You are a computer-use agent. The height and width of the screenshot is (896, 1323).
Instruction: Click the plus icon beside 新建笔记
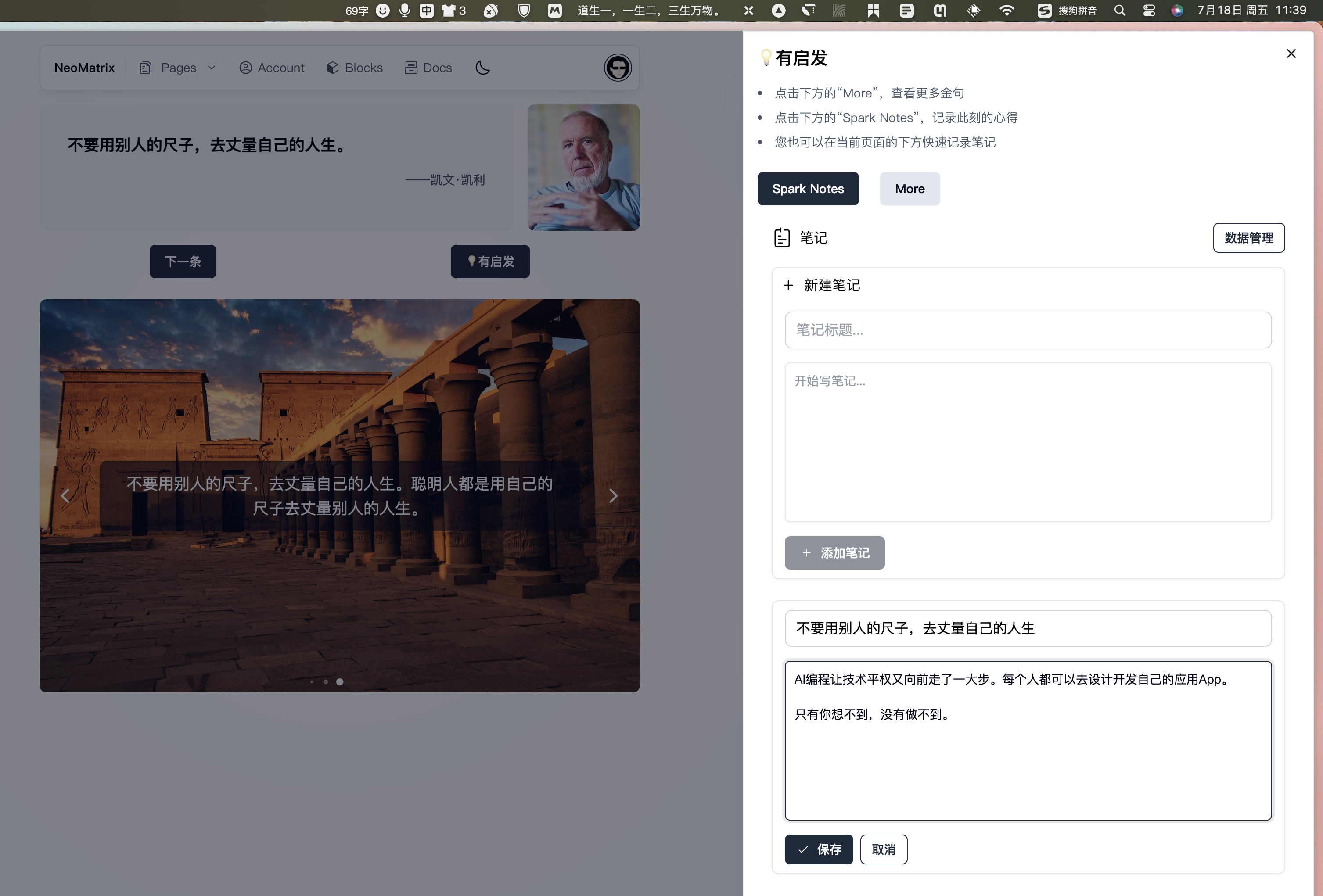788,286
